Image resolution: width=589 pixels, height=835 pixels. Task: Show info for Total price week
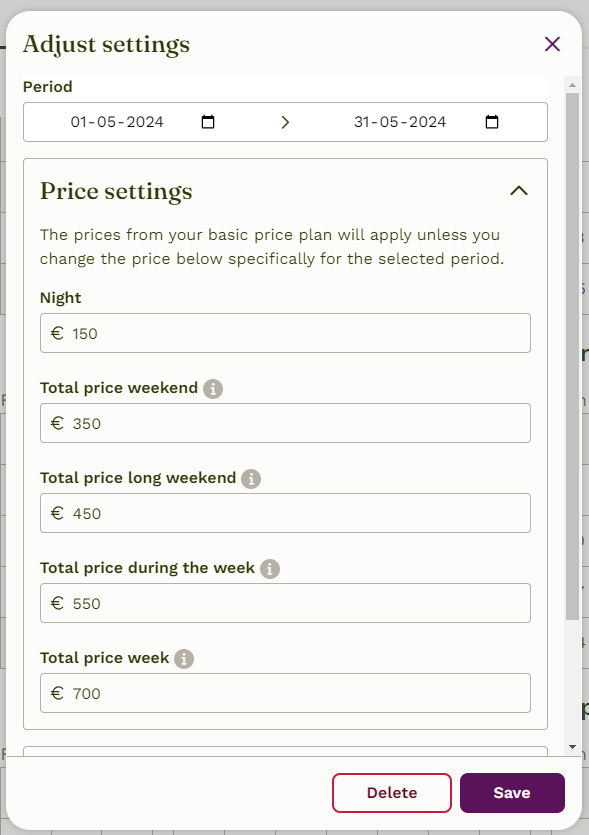coord(184,659)
